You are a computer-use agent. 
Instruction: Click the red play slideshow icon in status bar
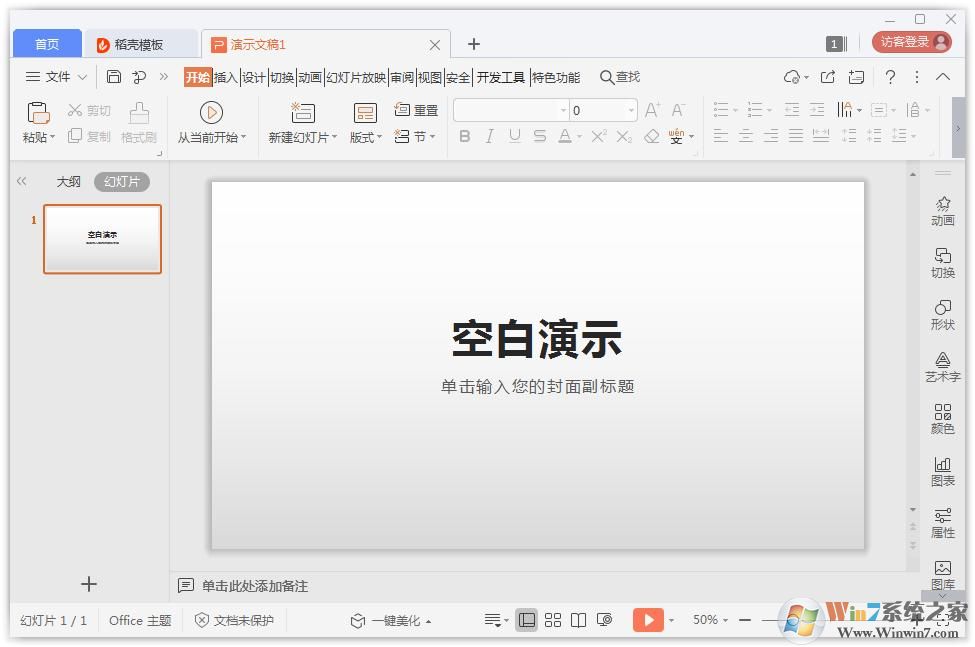pos(647,619)
